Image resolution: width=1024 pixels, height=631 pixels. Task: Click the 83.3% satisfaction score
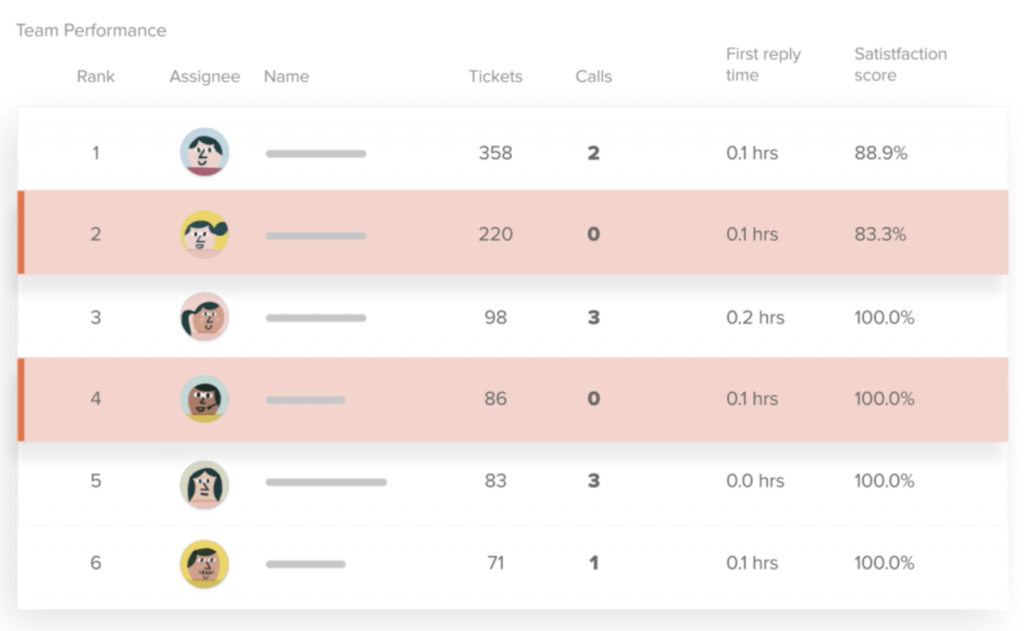880,234
